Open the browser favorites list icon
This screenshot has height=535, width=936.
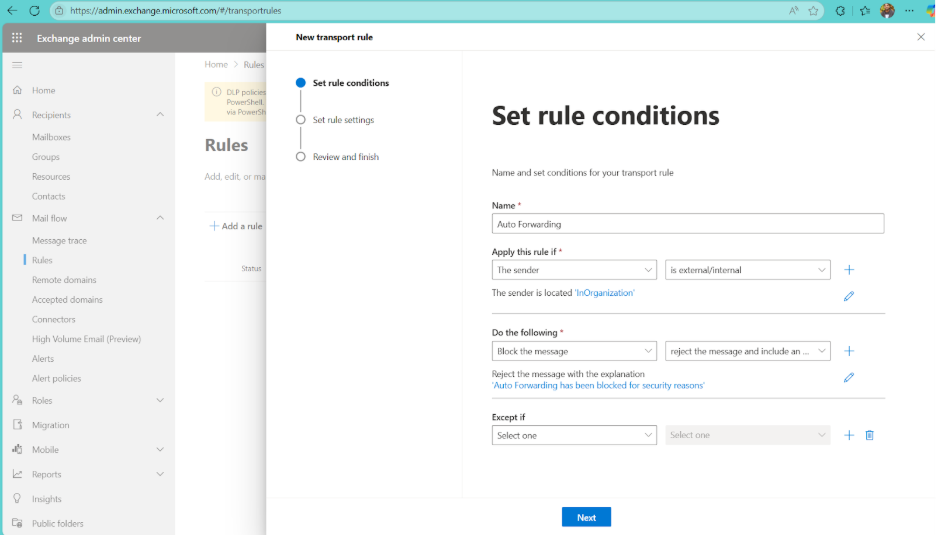click(864, 11)
